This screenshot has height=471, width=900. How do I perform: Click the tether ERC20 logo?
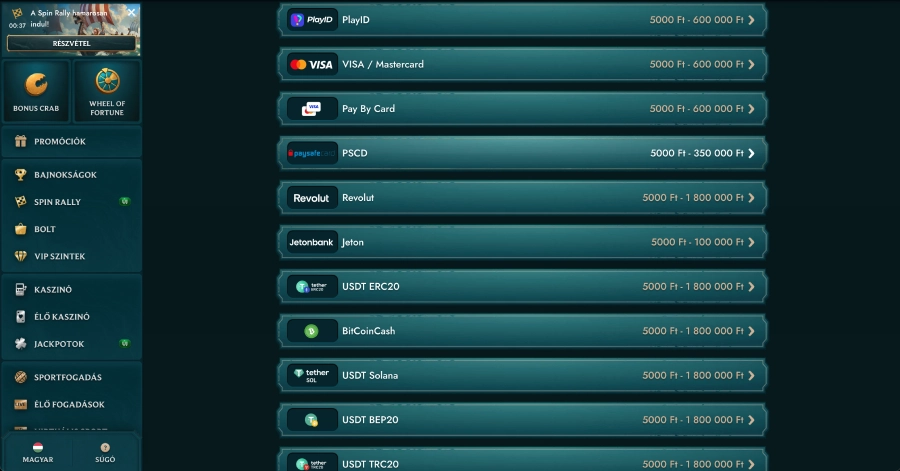click(312, 286)
